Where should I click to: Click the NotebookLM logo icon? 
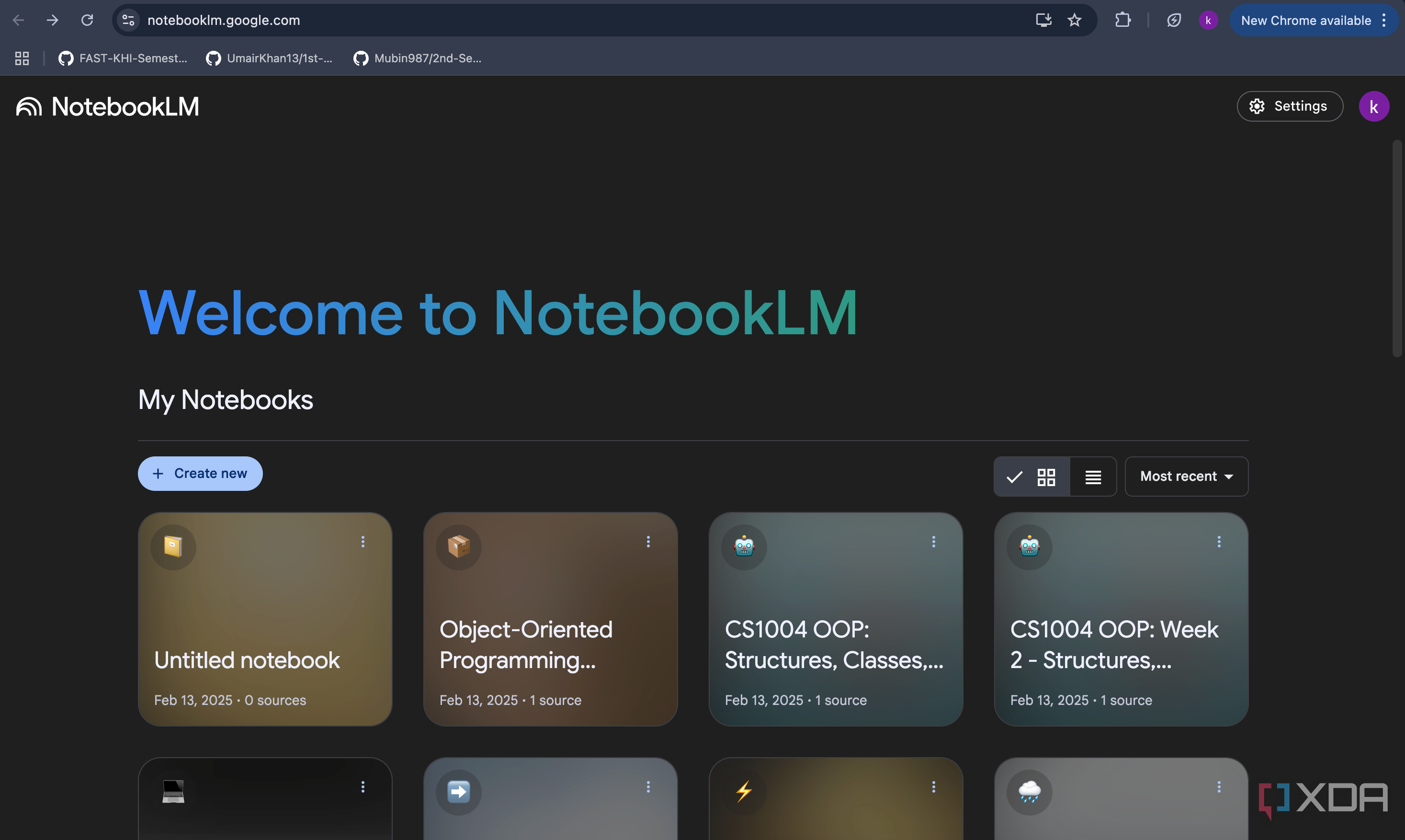pos(29,106)
